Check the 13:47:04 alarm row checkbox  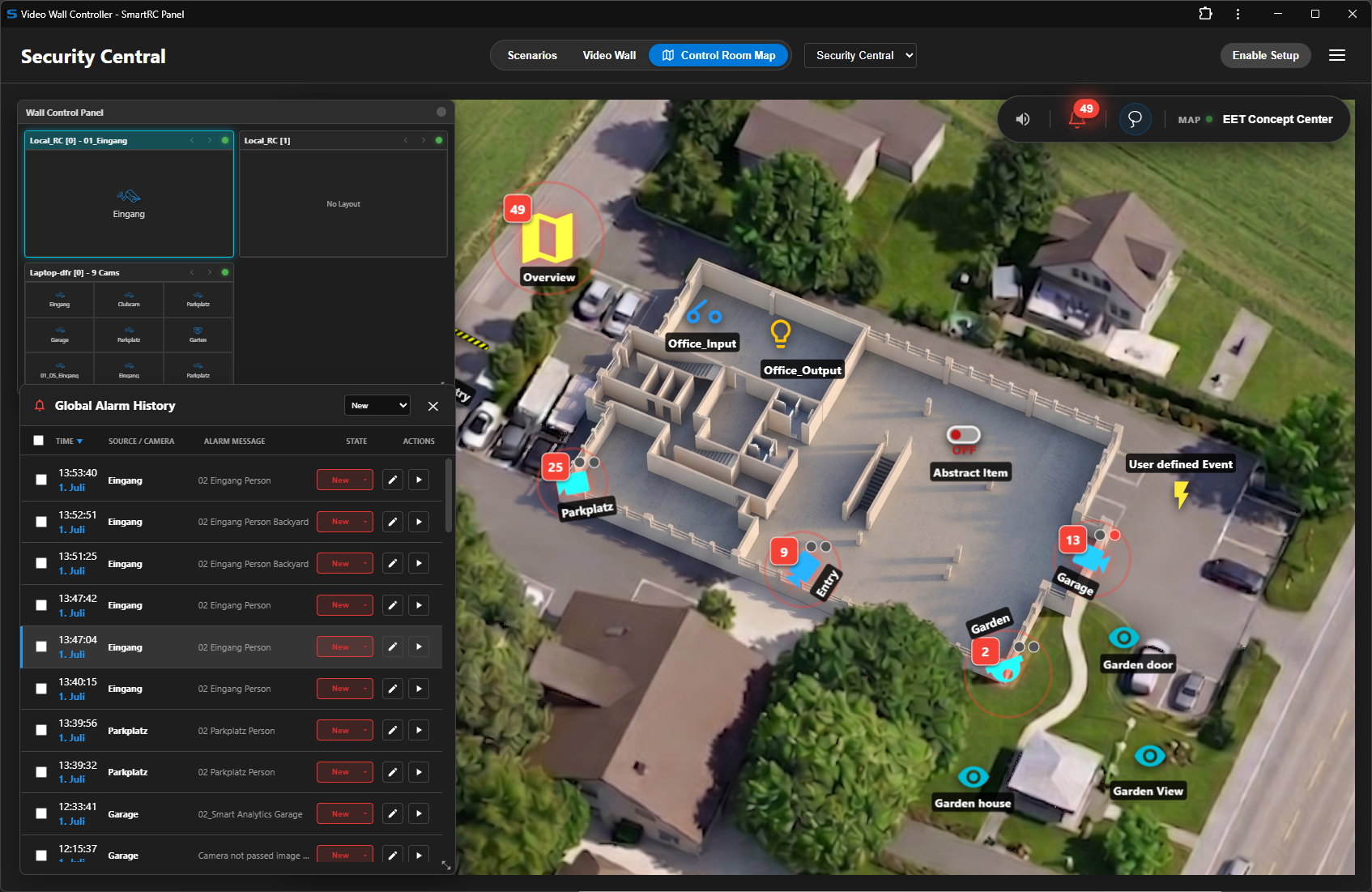pos(41,647)
